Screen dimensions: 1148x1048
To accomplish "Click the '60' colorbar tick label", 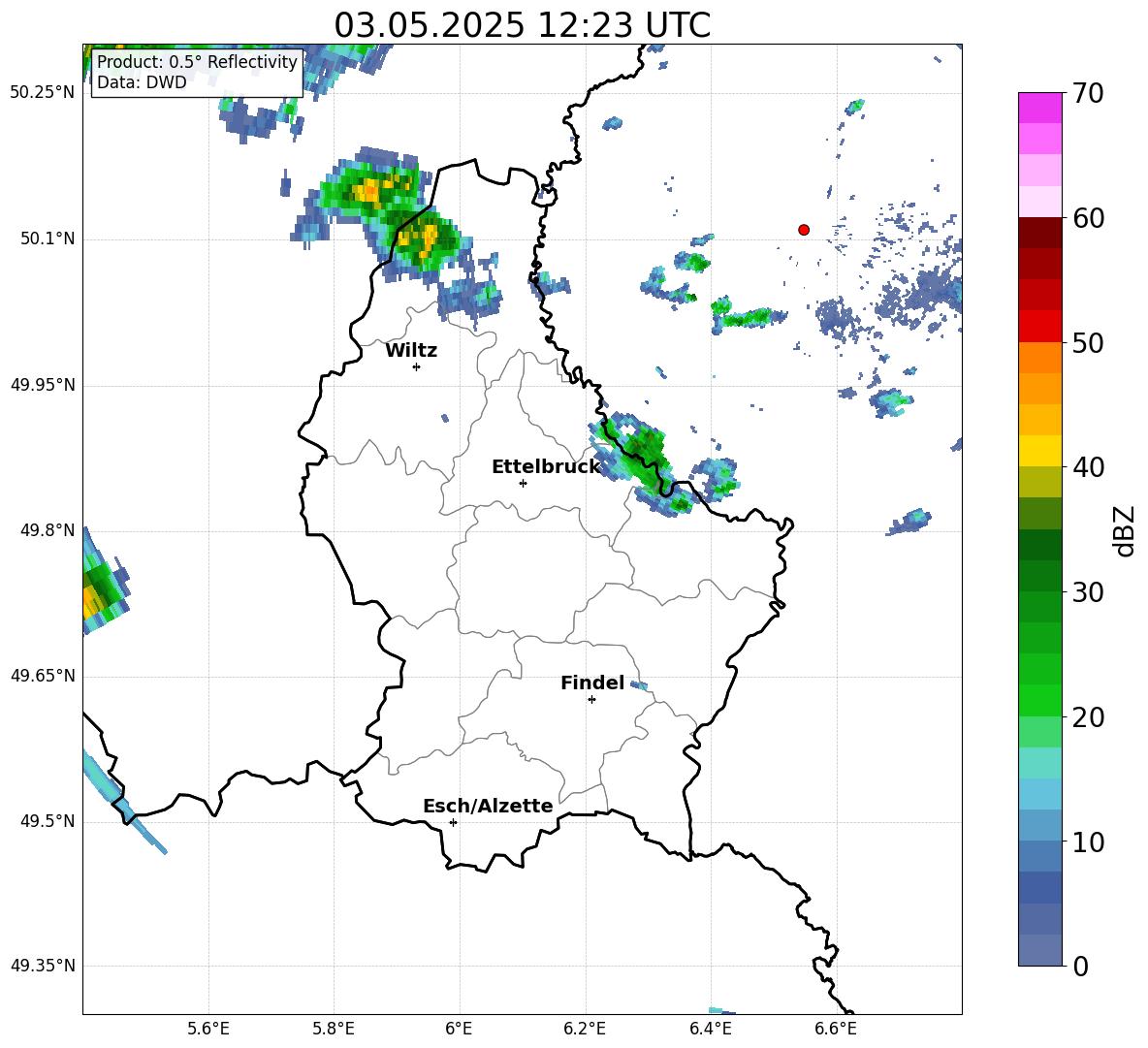I will click(x=1088, y=218).
